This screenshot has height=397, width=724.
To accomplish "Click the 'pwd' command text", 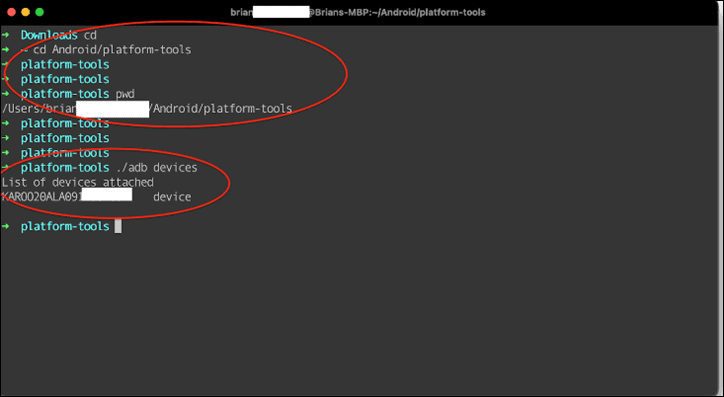I will tap(125, 95).
